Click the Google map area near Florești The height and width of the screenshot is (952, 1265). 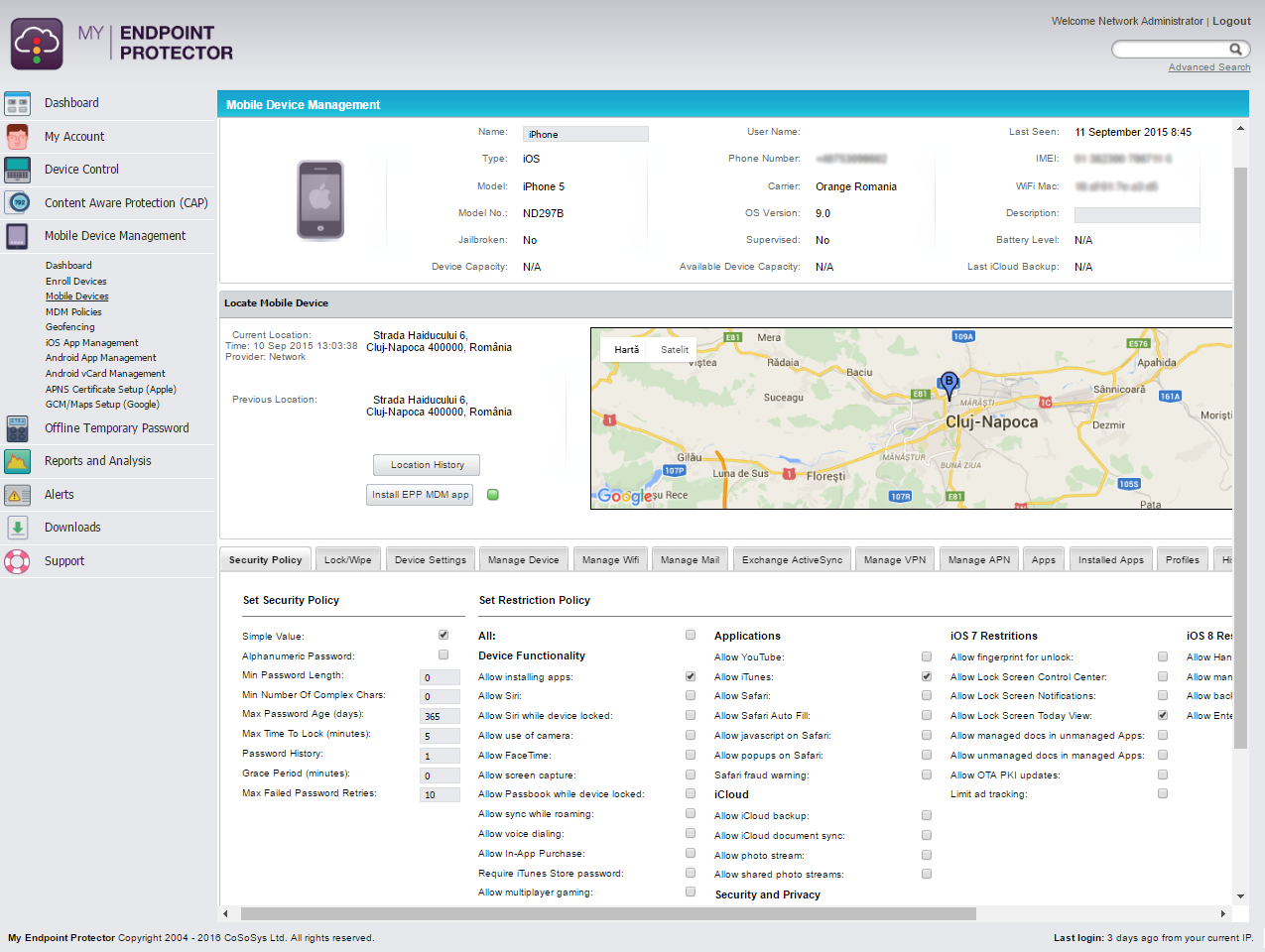coord(825,476)
